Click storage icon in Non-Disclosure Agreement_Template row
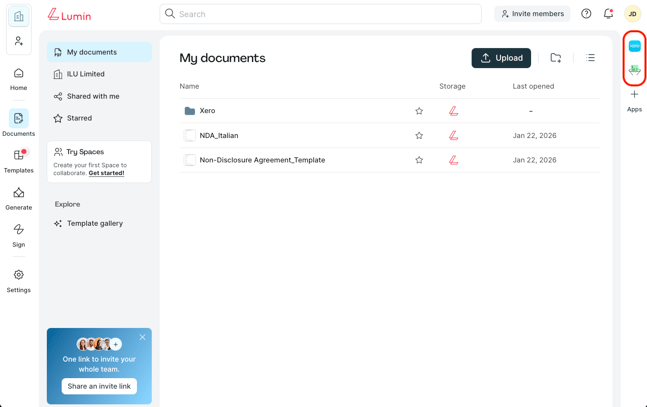The height and width of the screenshot is (407, 647). [x=453, y=160]
